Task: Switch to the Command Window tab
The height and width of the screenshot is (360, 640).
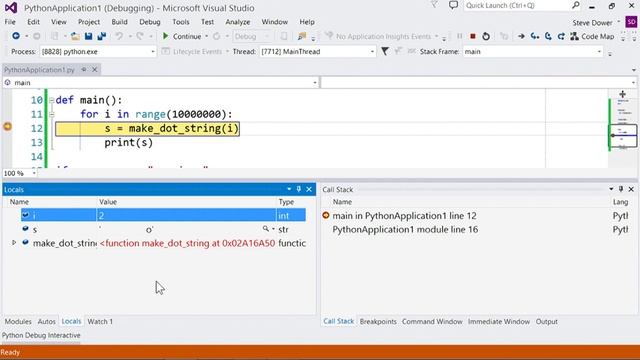Action: [432, 322]
